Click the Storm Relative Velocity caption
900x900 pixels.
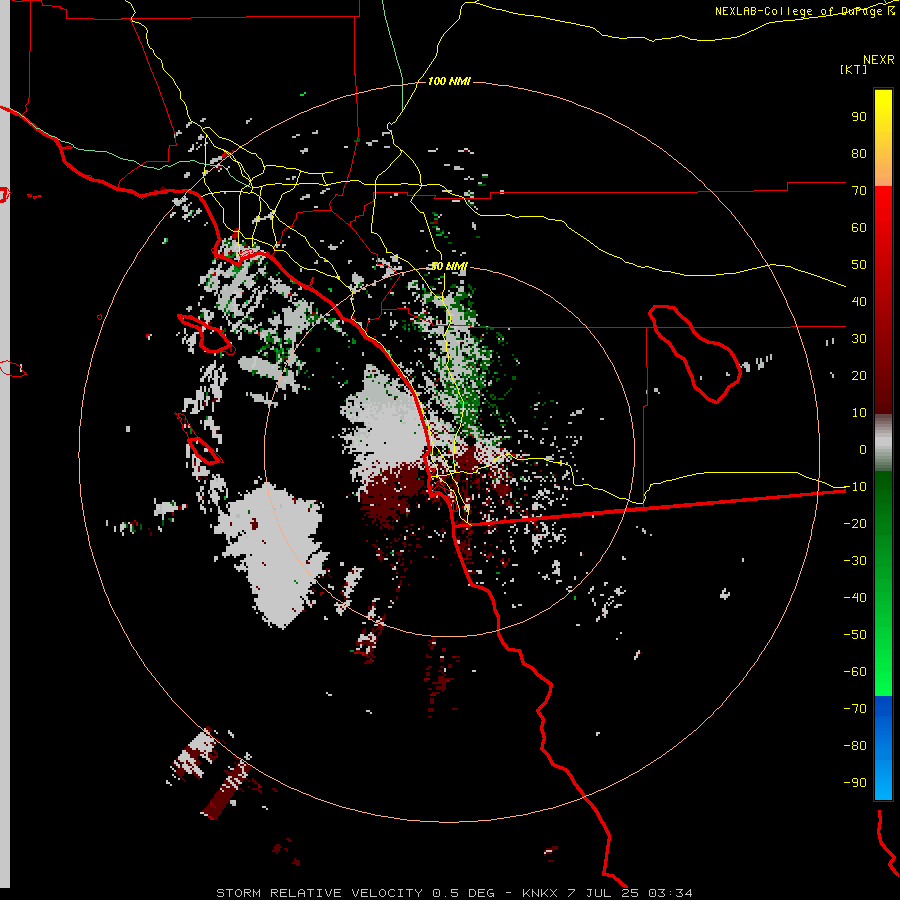click(x=454, y=893)
